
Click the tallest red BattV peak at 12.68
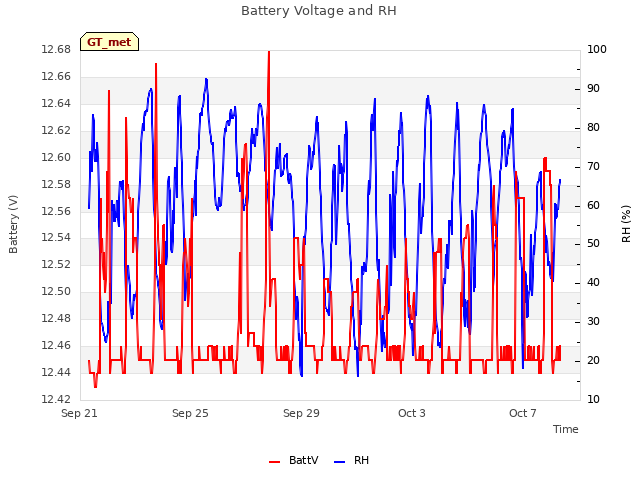pyautogui.click(x=269, y=52)
